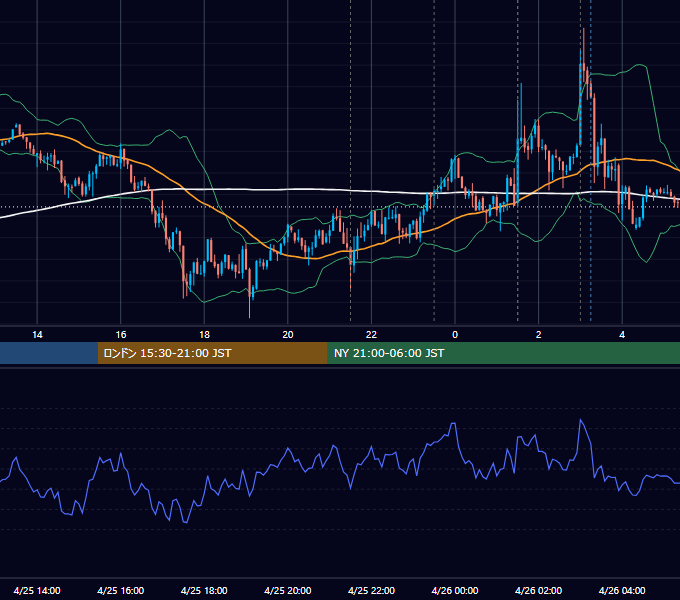Click the hour label 22 on price chart axis
Viewport: 680px width, 600px height.
click(371, 335)
